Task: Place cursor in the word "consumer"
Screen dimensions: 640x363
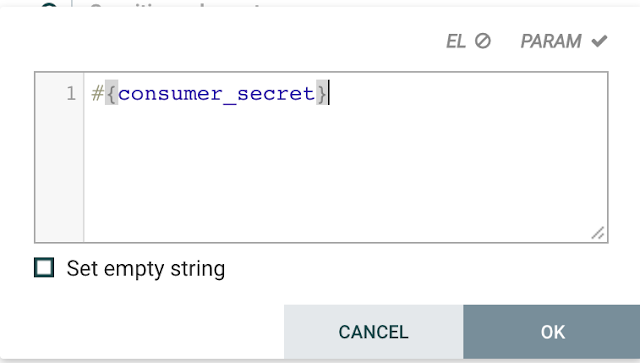Action: point(170,94)
